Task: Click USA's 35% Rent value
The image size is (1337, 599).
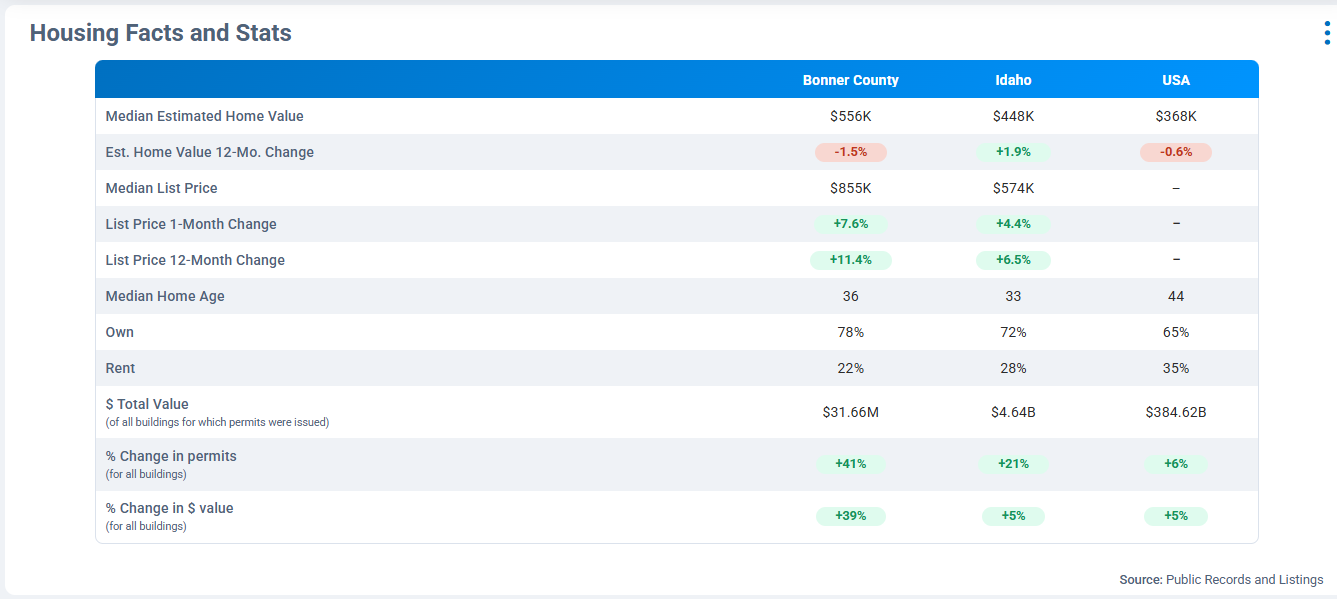Action: coord(1175,368)
